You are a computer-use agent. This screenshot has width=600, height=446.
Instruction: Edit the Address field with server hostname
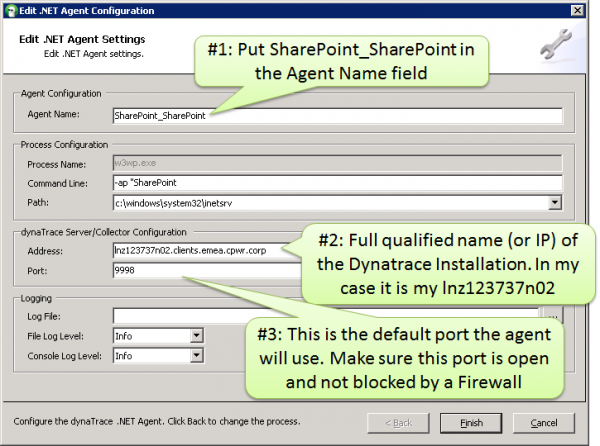tap(207, 251)
